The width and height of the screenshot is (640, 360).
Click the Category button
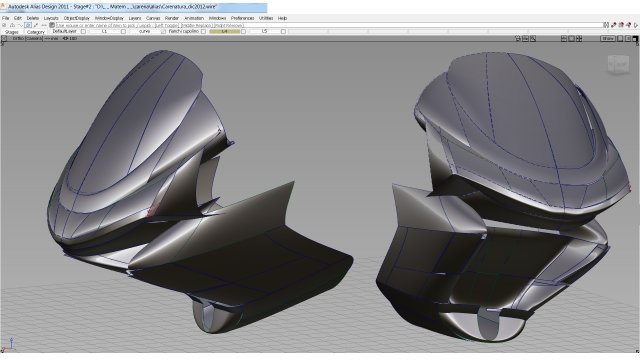tap(36, 32)
